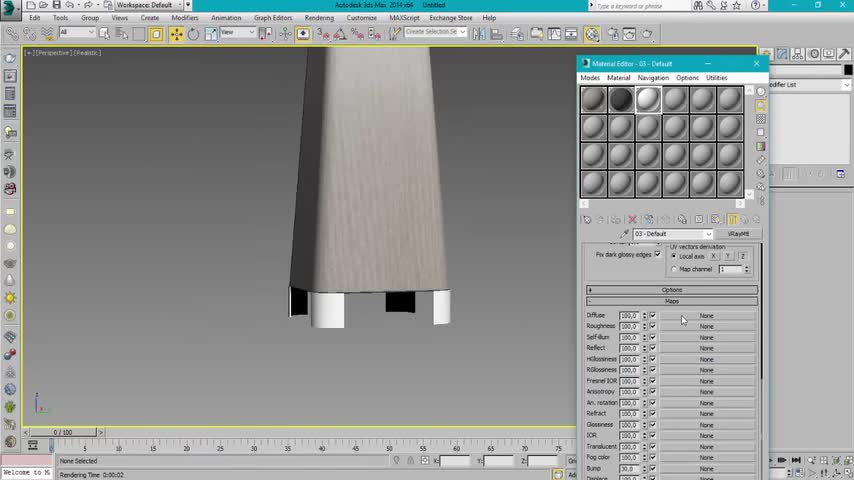Select the Move tool in main toolbar
The height and width of the screenshot is (480, 854).
pyautogui.click(x=176, y=33)
